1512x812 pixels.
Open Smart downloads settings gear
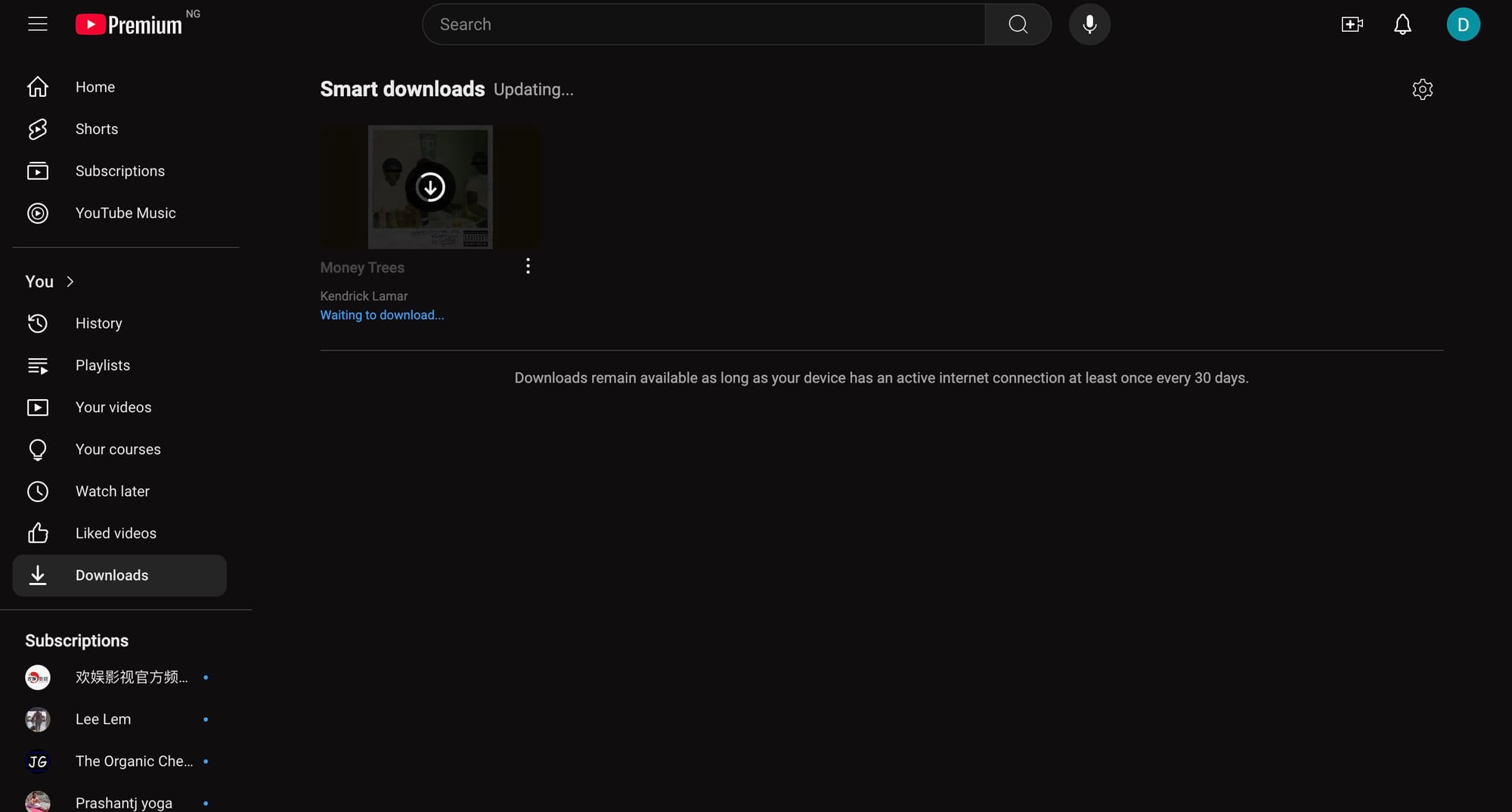pos(1422,89)
